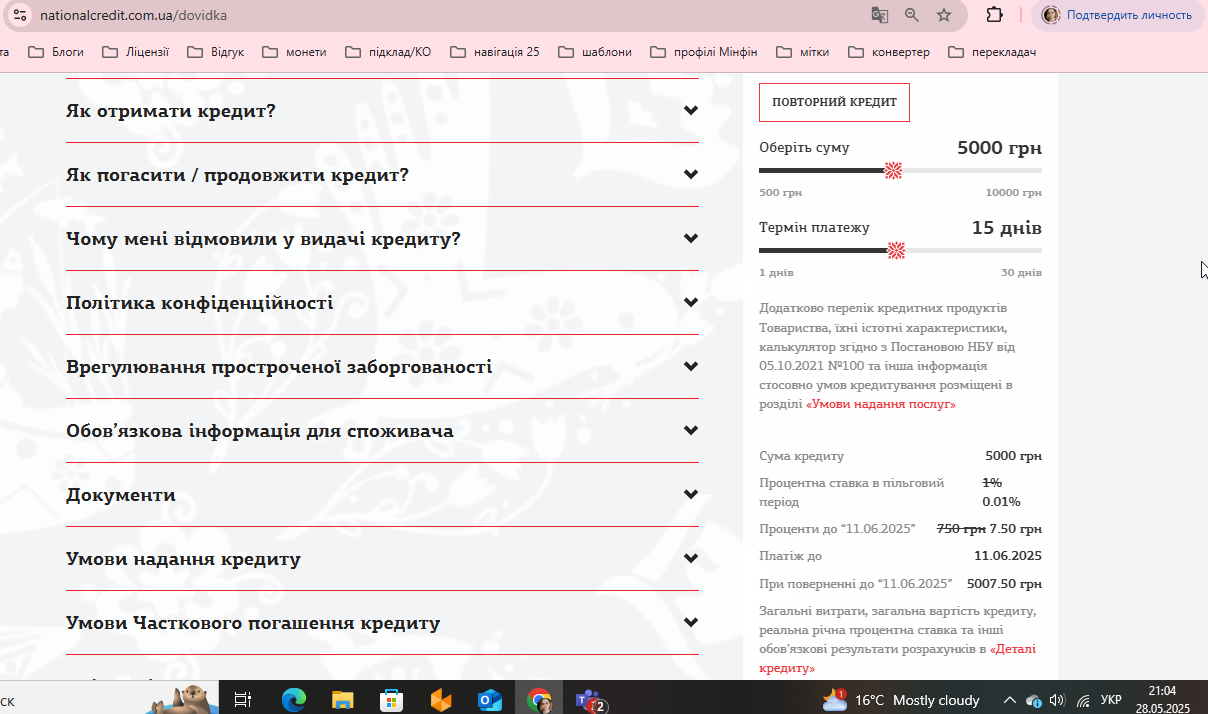This screenshot has height=714, width=1208.
Task: Open the навігація 25 bookmarks folder
Action: coord(495,52)
